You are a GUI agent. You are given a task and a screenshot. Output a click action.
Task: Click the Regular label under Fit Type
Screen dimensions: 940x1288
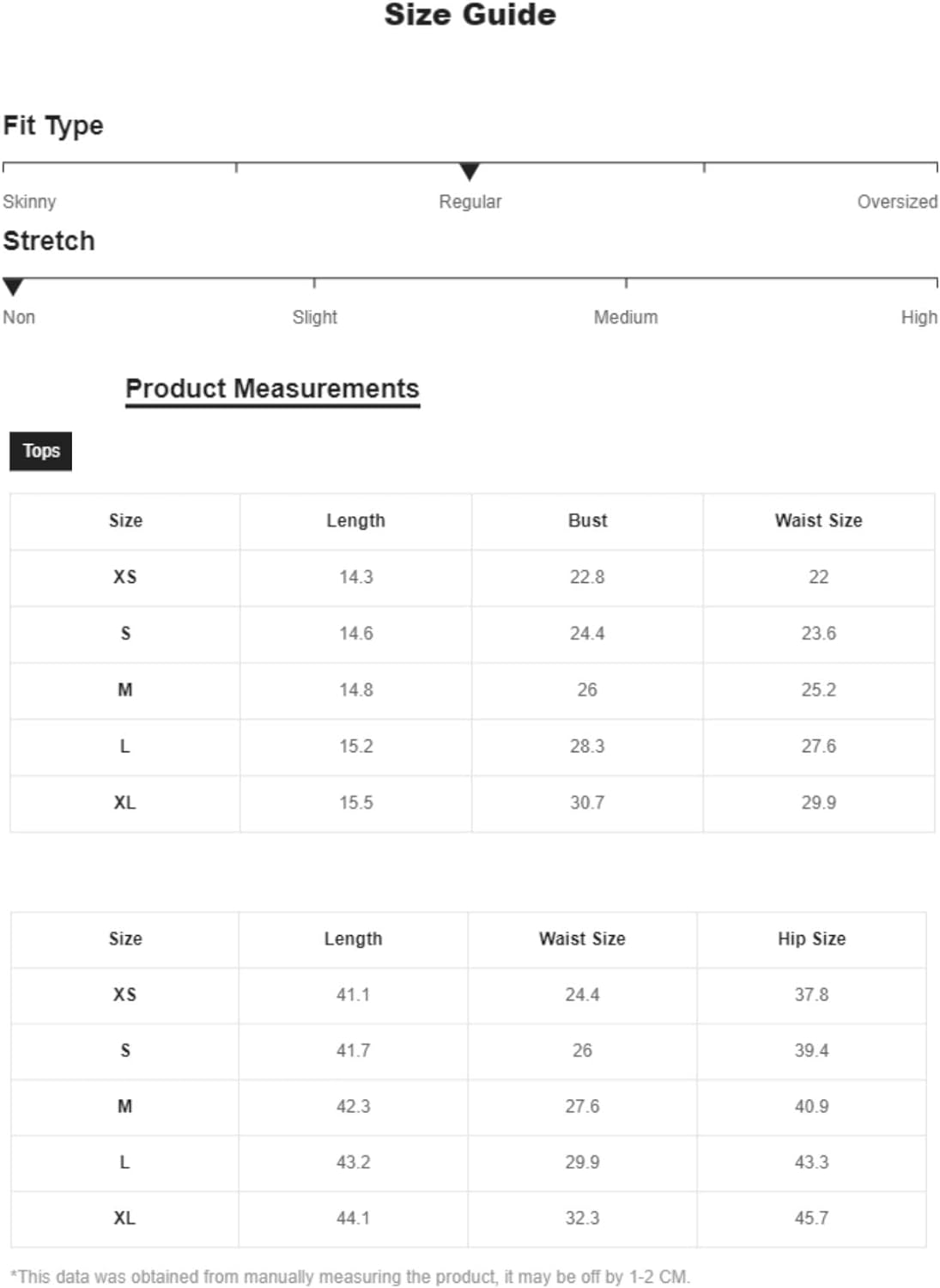tap(470, 202)
